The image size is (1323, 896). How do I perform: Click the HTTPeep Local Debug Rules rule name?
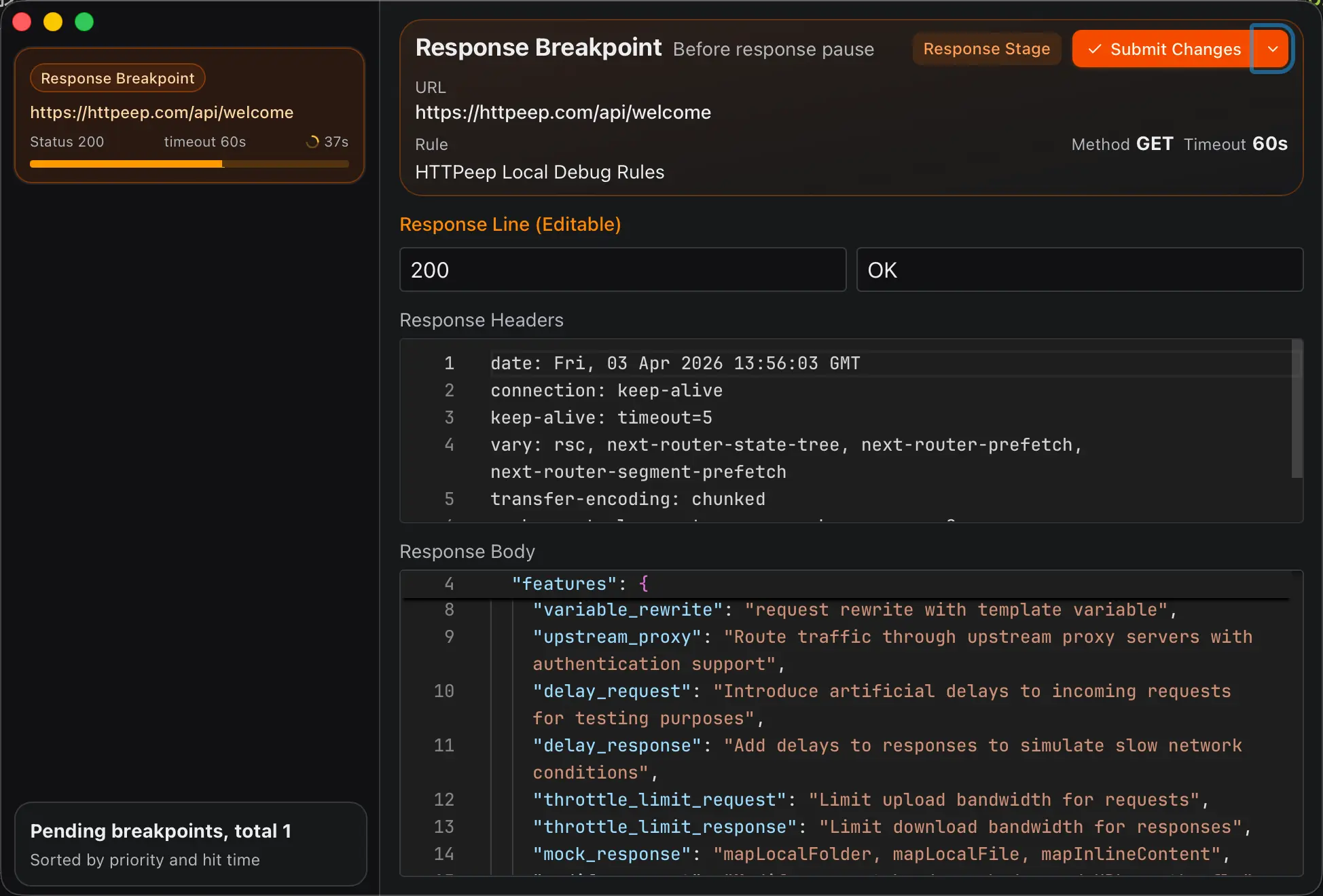[x=540, y=172]
